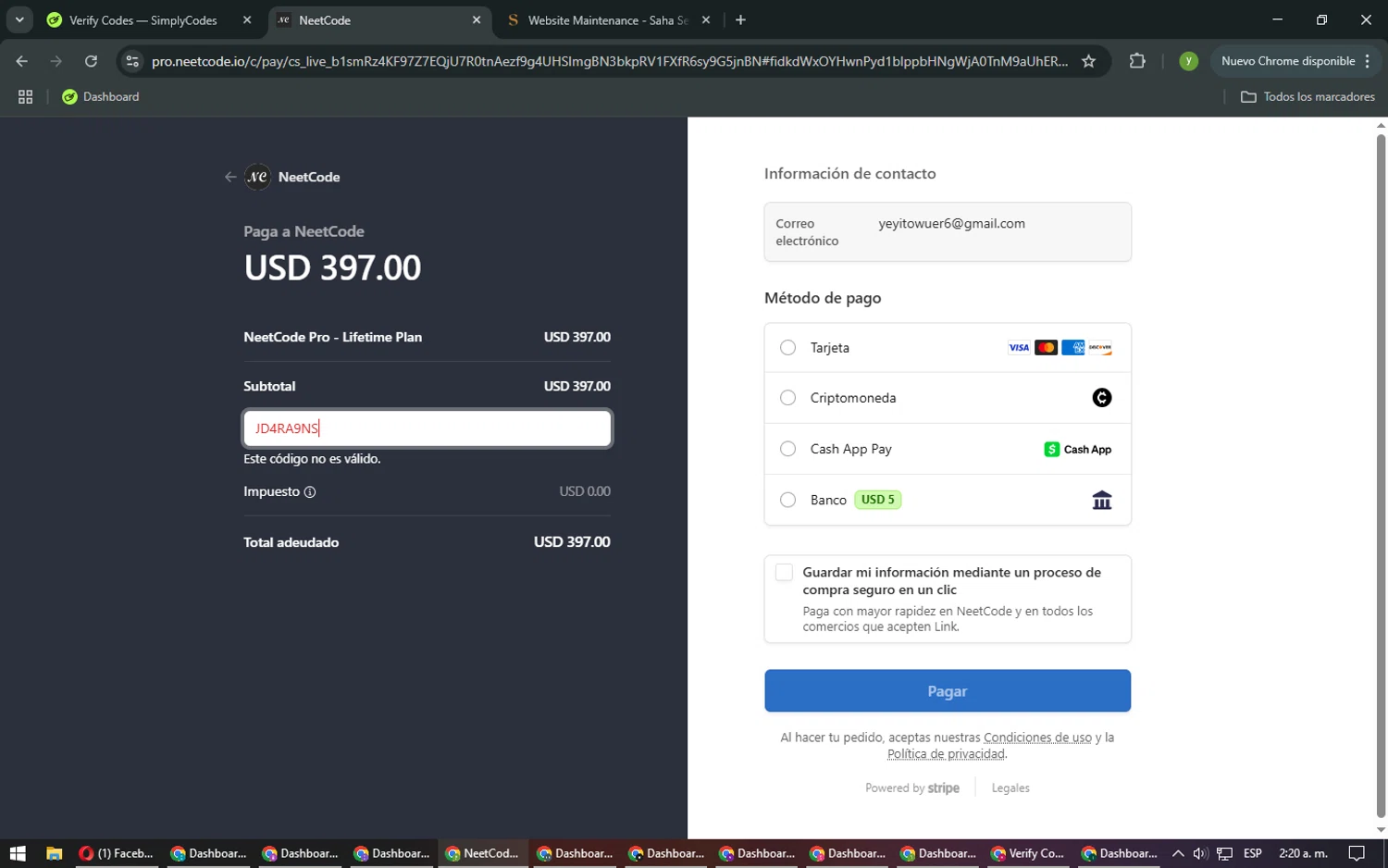Open the Legales link
Image resolution: width=1388 pixels, height=868 pixels.
pyautogui.click(x=1010, y=788)
